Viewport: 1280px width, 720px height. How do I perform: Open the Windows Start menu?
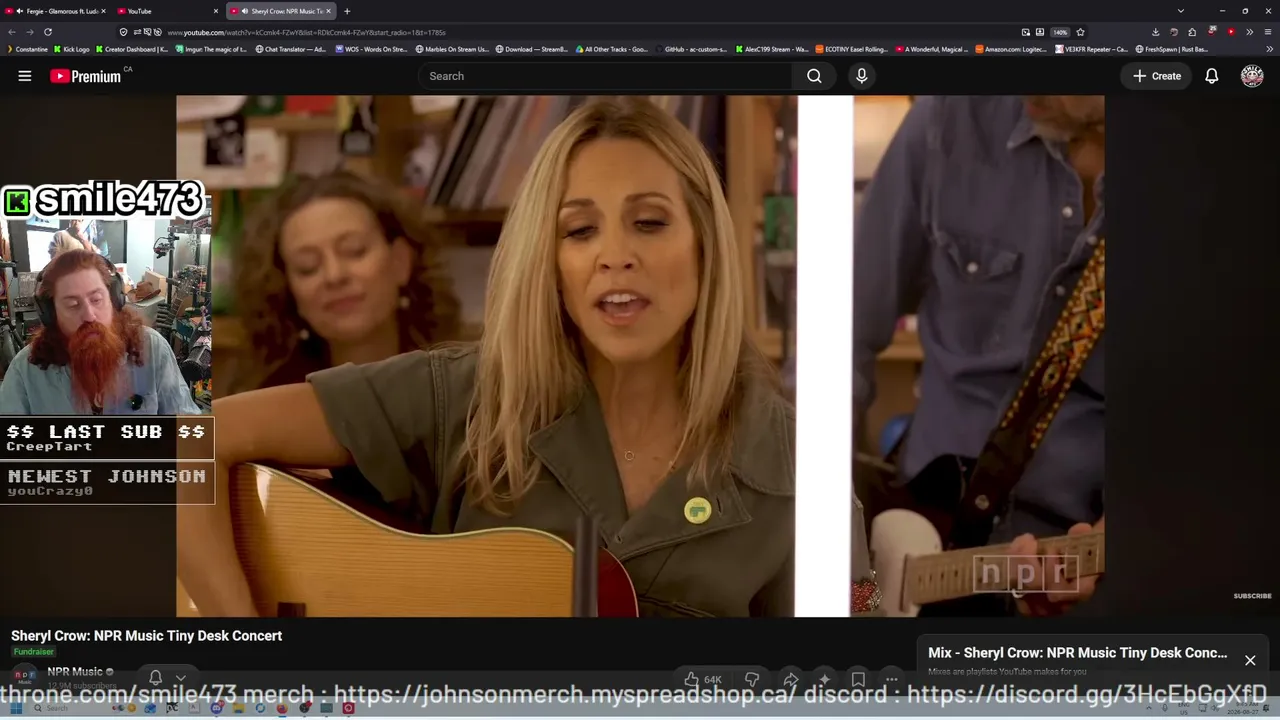16,708
